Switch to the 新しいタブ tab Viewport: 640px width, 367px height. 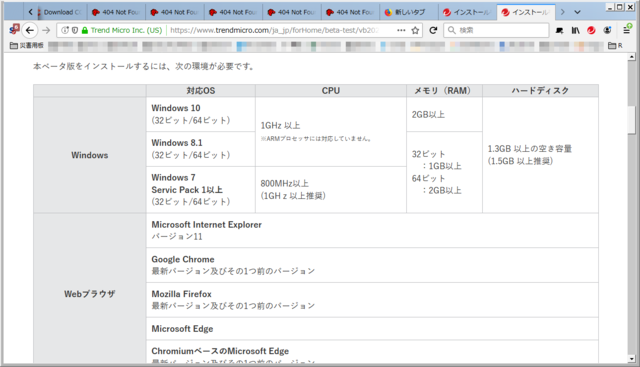pyautogui.click(x=408, y=12)
